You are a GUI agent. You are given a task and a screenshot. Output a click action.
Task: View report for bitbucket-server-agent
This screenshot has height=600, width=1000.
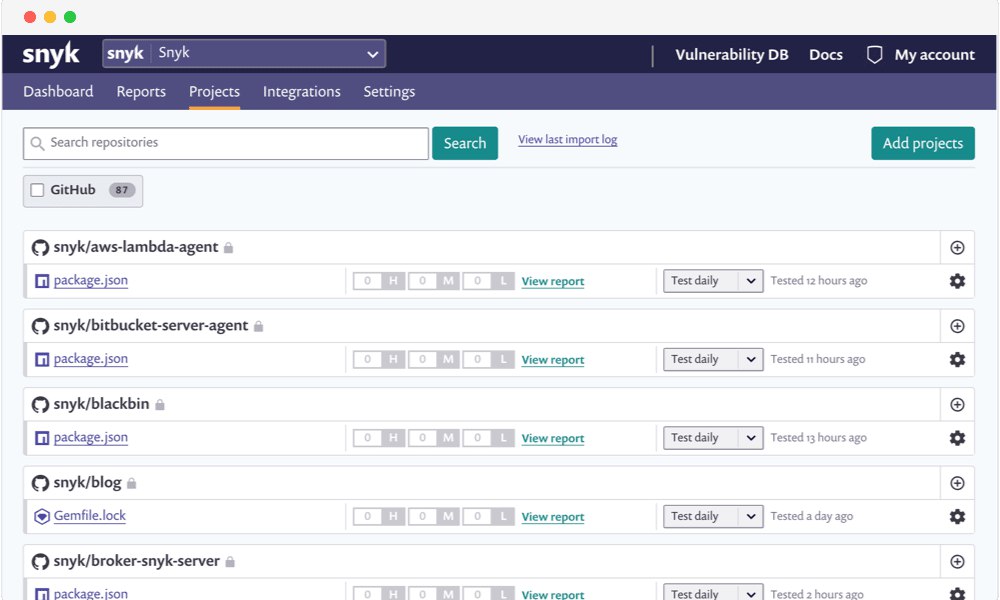click(x=553, y=360)
